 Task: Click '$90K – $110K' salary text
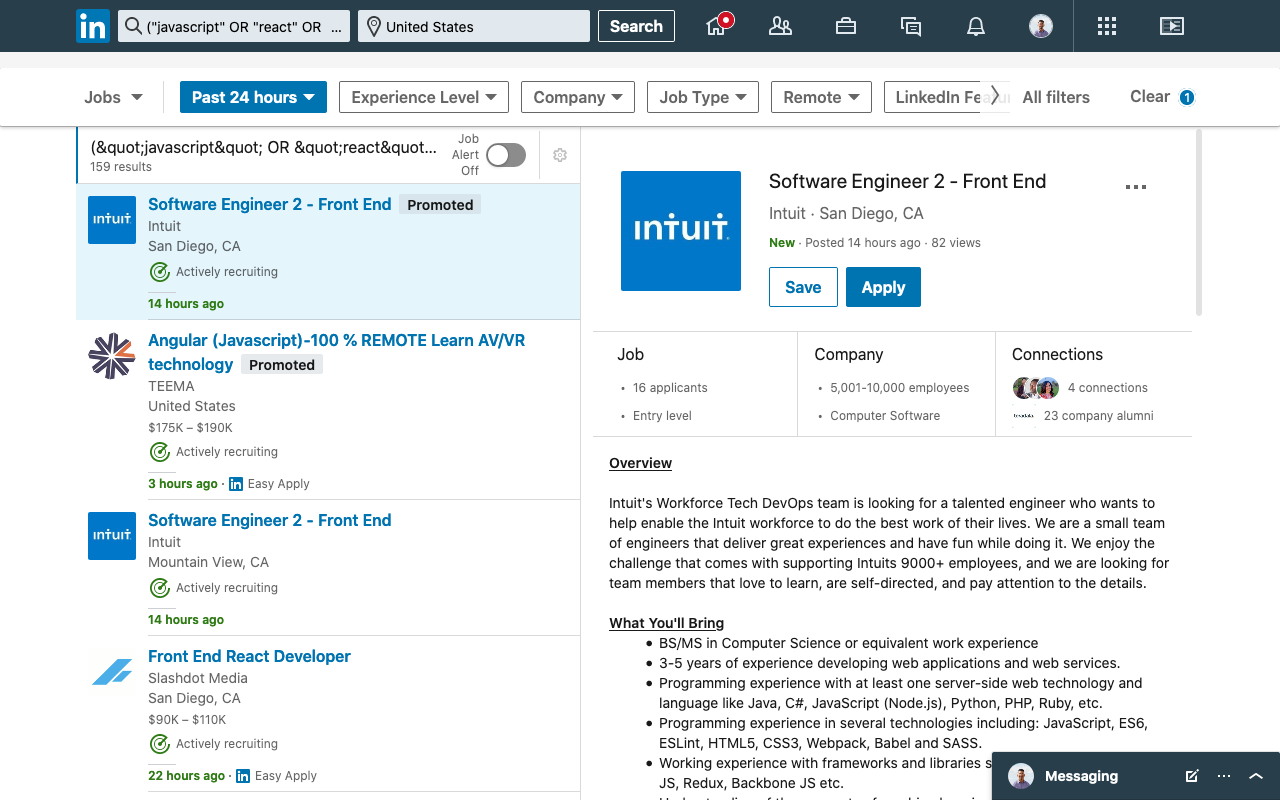187,720
